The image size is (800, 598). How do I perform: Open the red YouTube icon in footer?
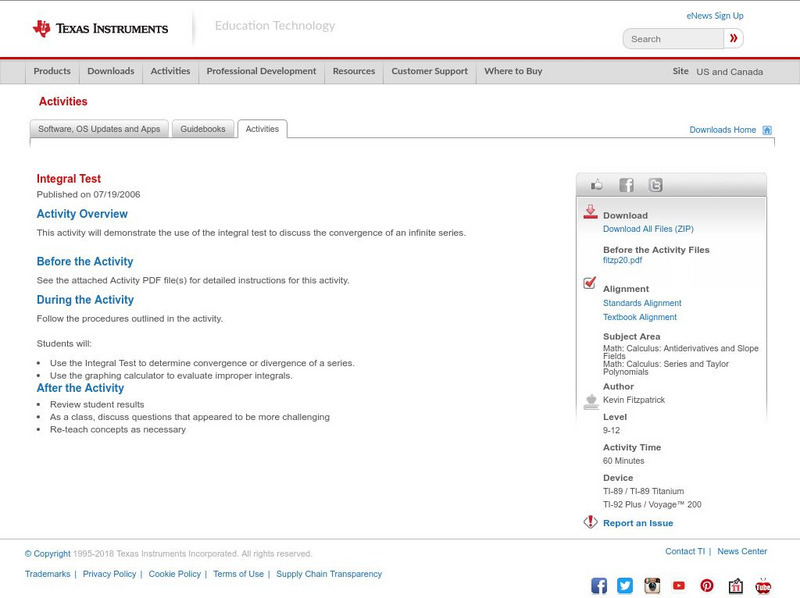679,586
